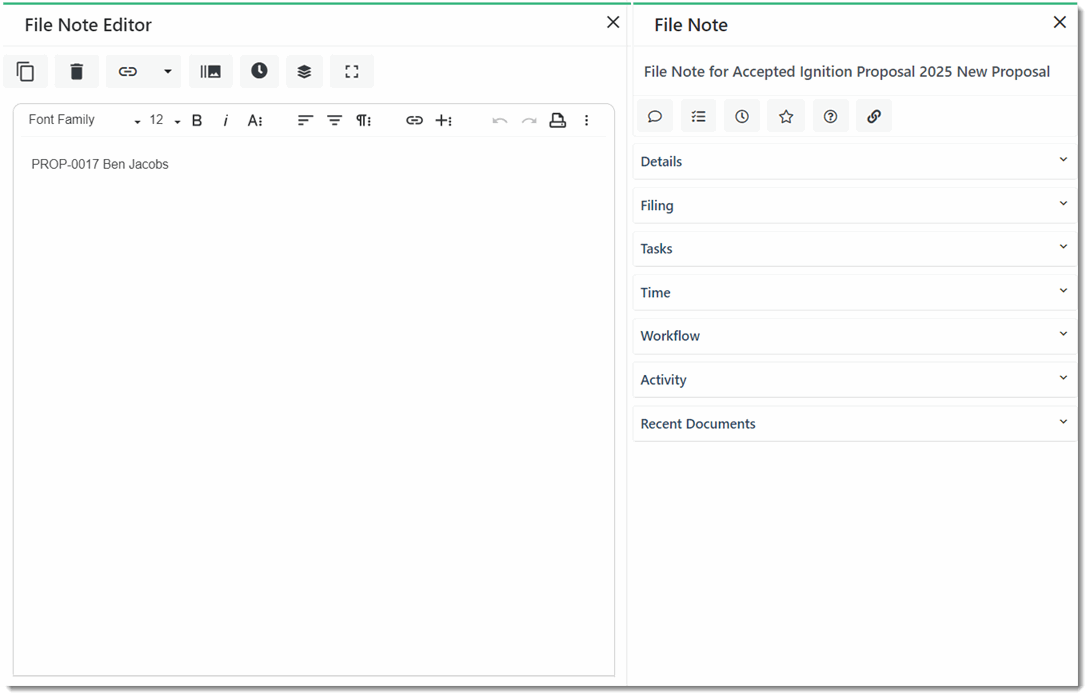Expand the Filing section
This screenshot has height=698, width=1090.
854,205
